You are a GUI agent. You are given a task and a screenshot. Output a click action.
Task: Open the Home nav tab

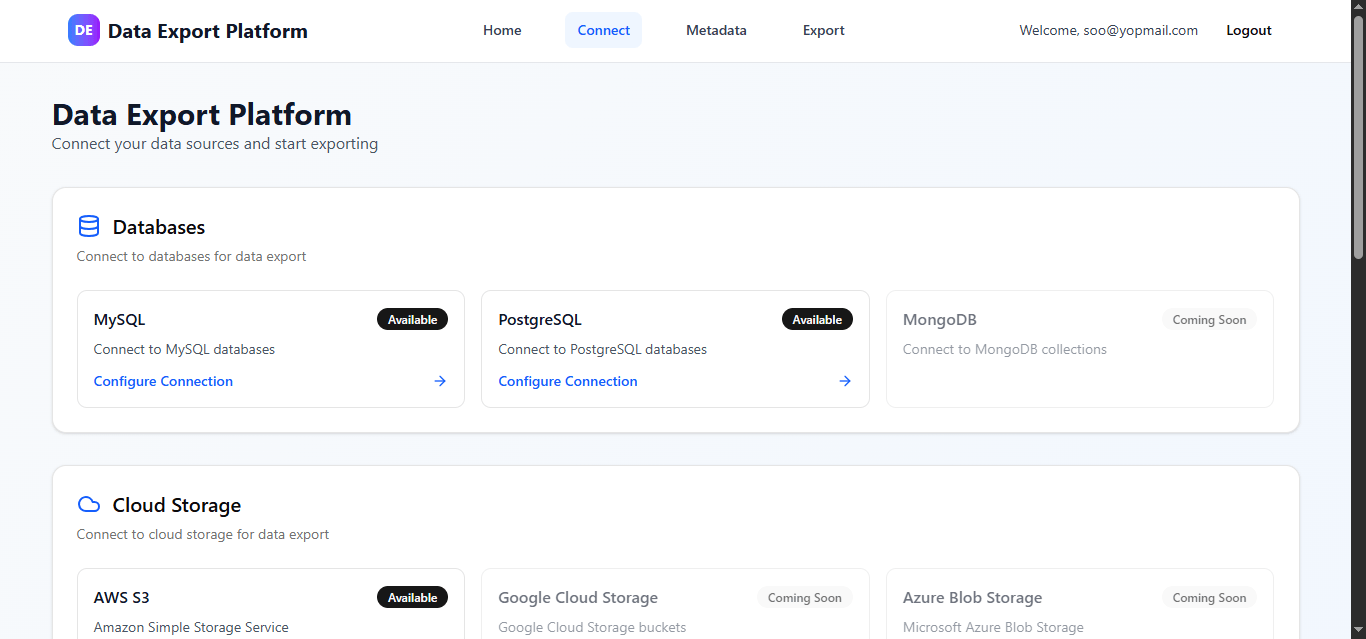[x=502, y=30]
